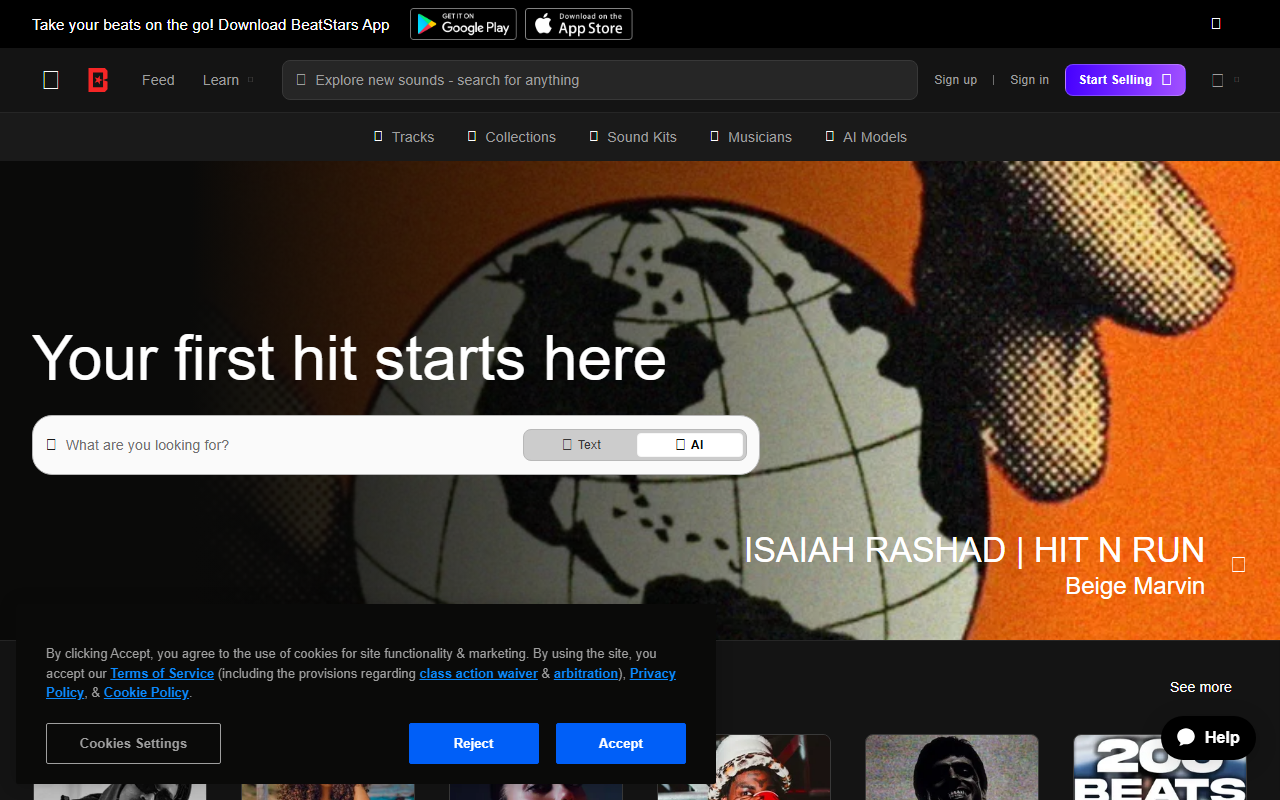Open Cookies Settings
The image size is (1280, 800).
coord(133,744)
